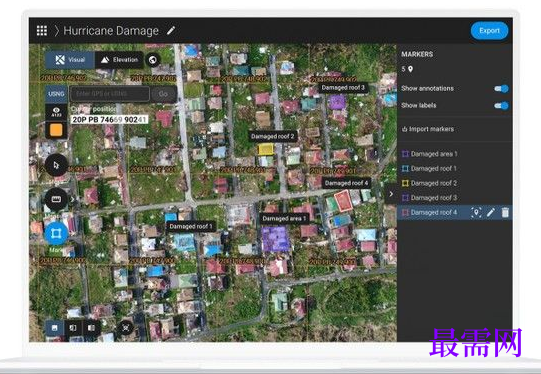Viewport: 541px width, 374px height.
Task: Open the globe basemap button
Action: coord(153,60)
